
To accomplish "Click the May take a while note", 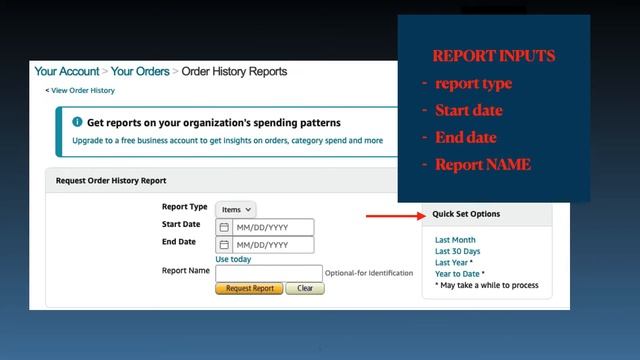I will click(487, 285).
